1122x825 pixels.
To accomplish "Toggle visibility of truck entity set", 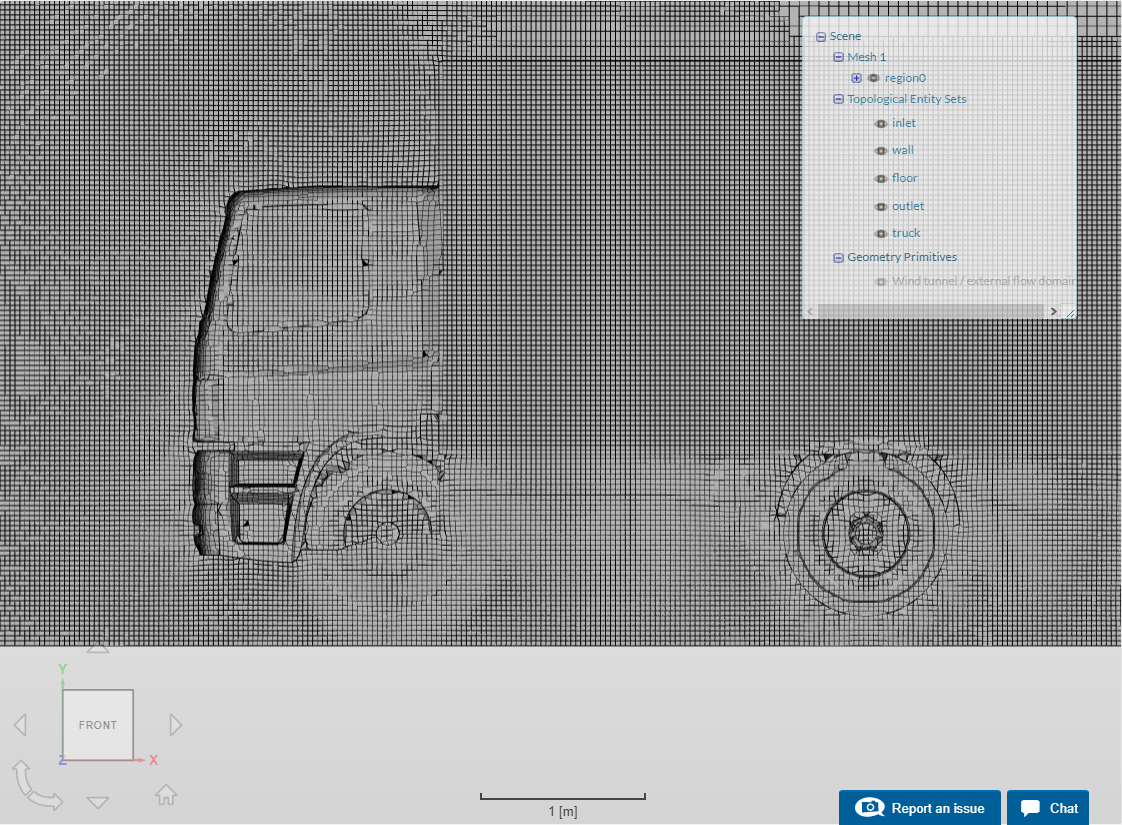I will (882, 234).
